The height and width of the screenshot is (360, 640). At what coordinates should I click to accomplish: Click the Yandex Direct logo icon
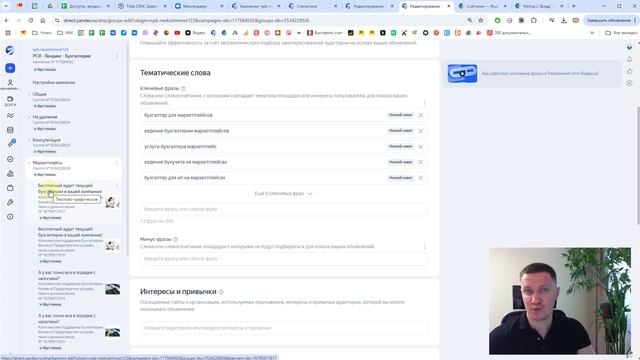10,50
